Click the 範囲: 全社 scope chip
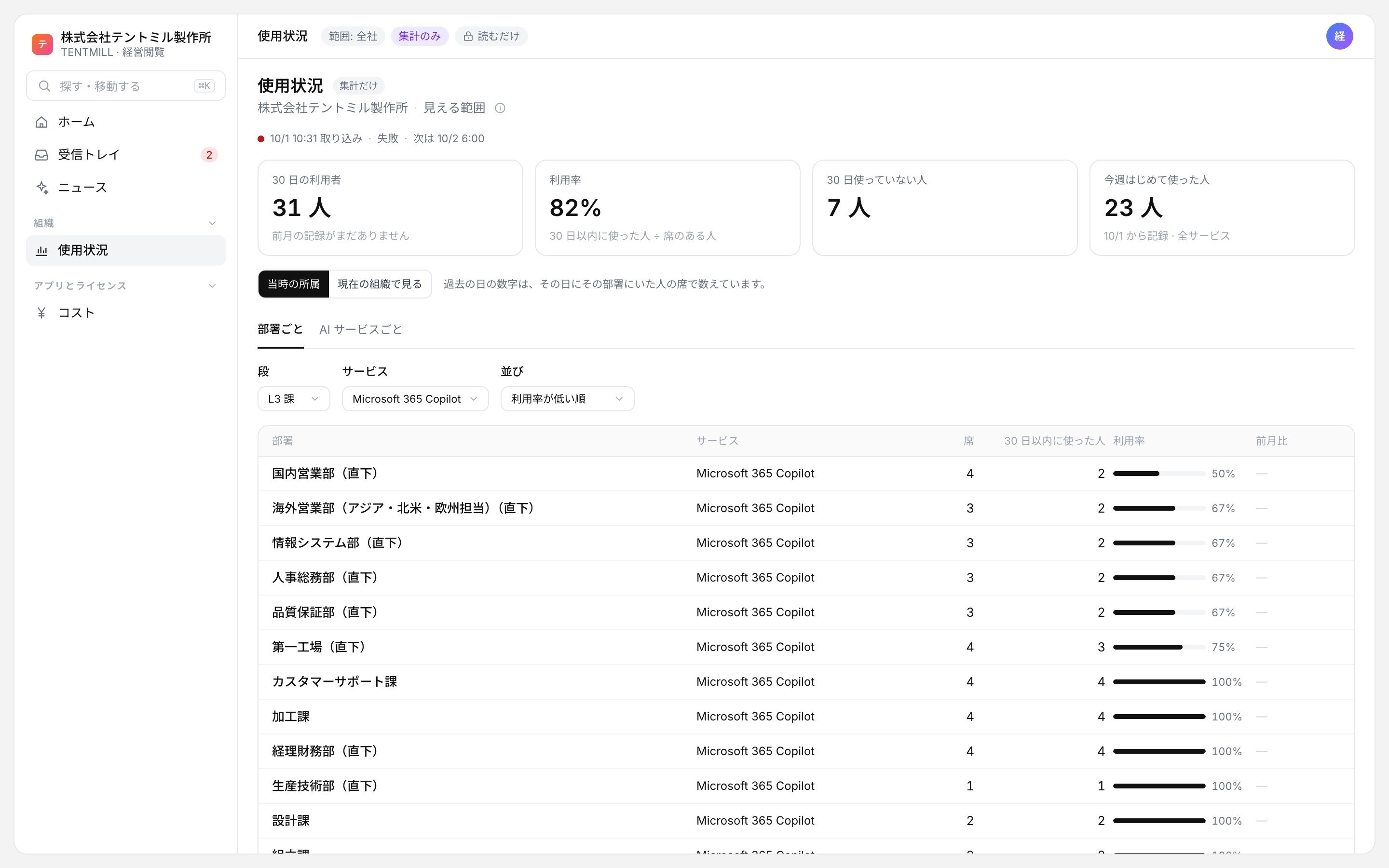 click(x=353, y=36)
